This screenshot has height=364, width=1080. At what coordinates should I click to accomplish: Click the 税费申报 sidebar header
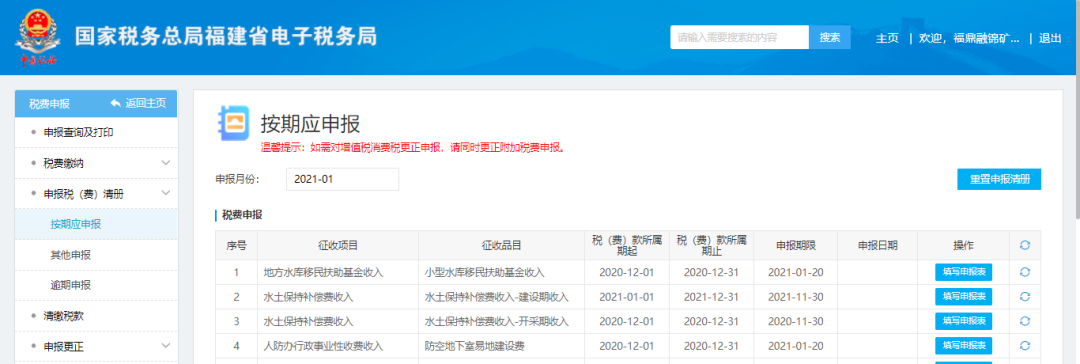click(x=50, y=103)
